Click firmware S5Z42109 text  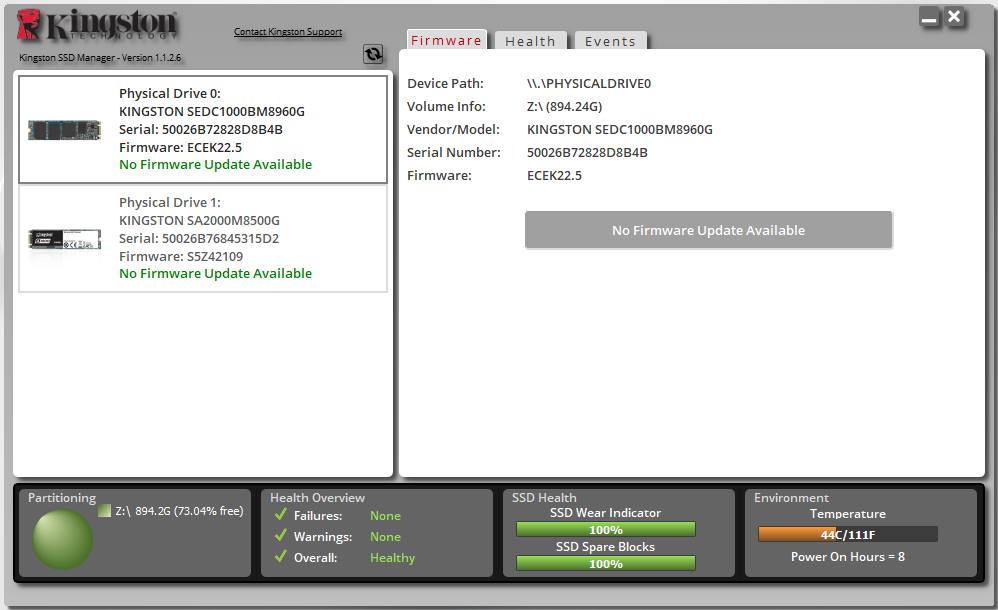pyautogui.click(x=181, y=257)
